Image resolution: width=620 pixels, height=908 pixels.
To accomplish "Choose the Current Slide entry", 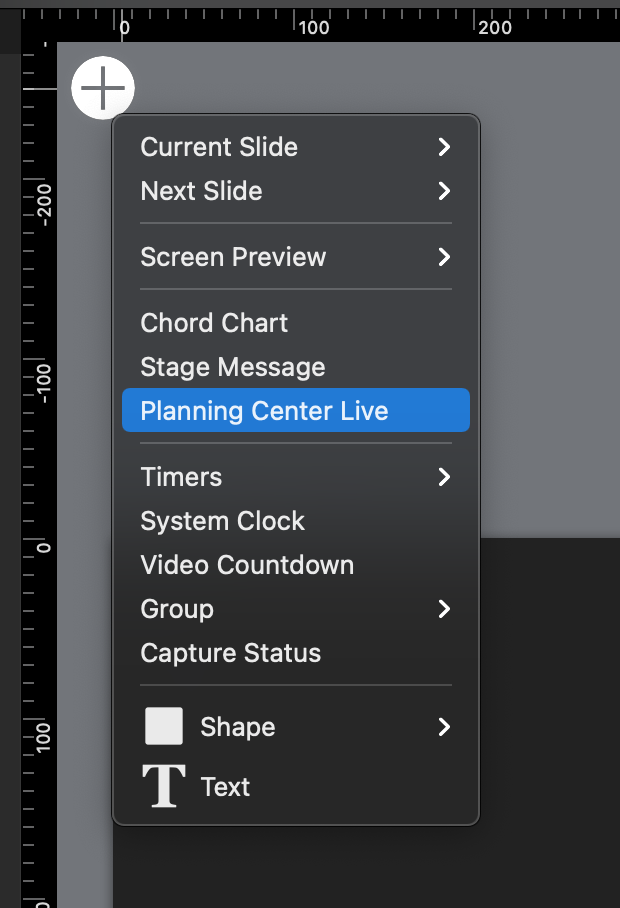I will [219, 147].
